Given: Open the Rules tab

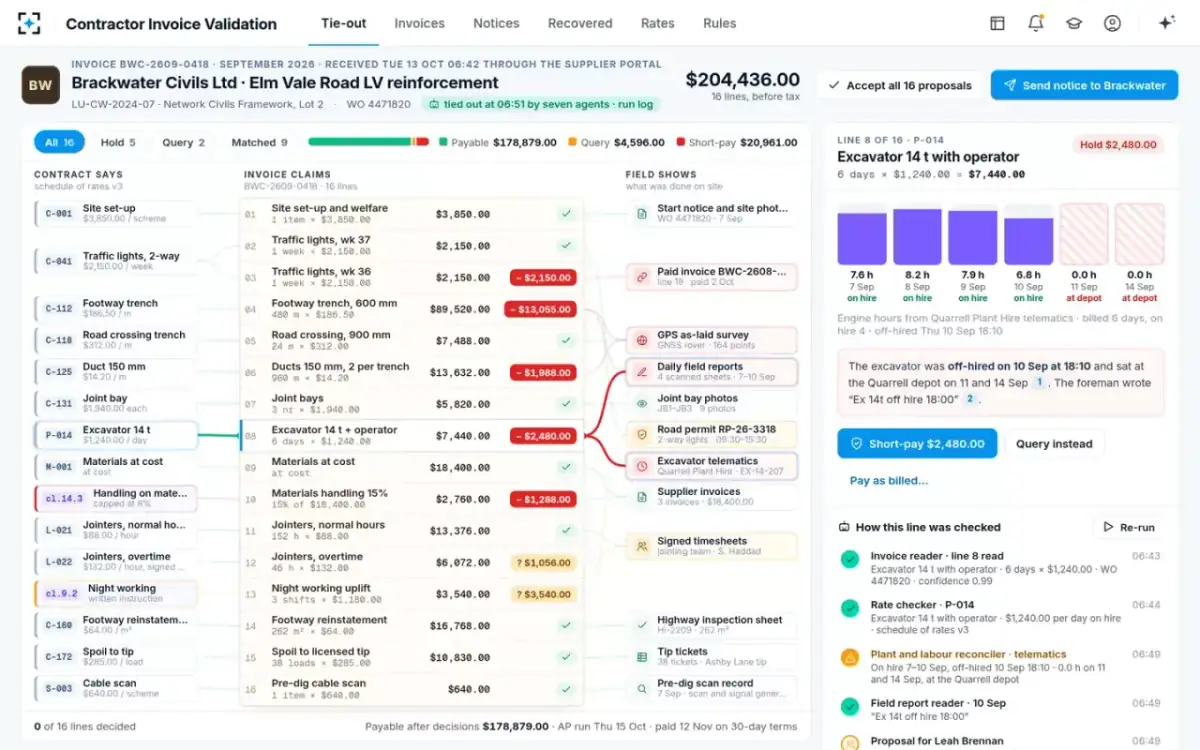Looking at the screenshot, I should click(x=720, y=23).
